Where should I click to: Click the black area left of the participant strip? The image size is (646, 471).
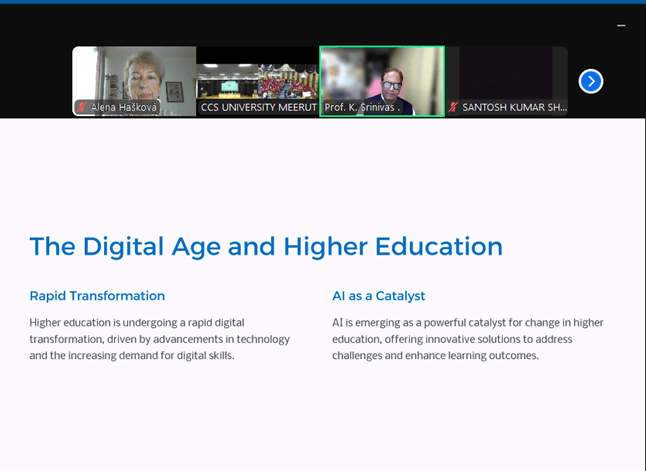(35, 80)
